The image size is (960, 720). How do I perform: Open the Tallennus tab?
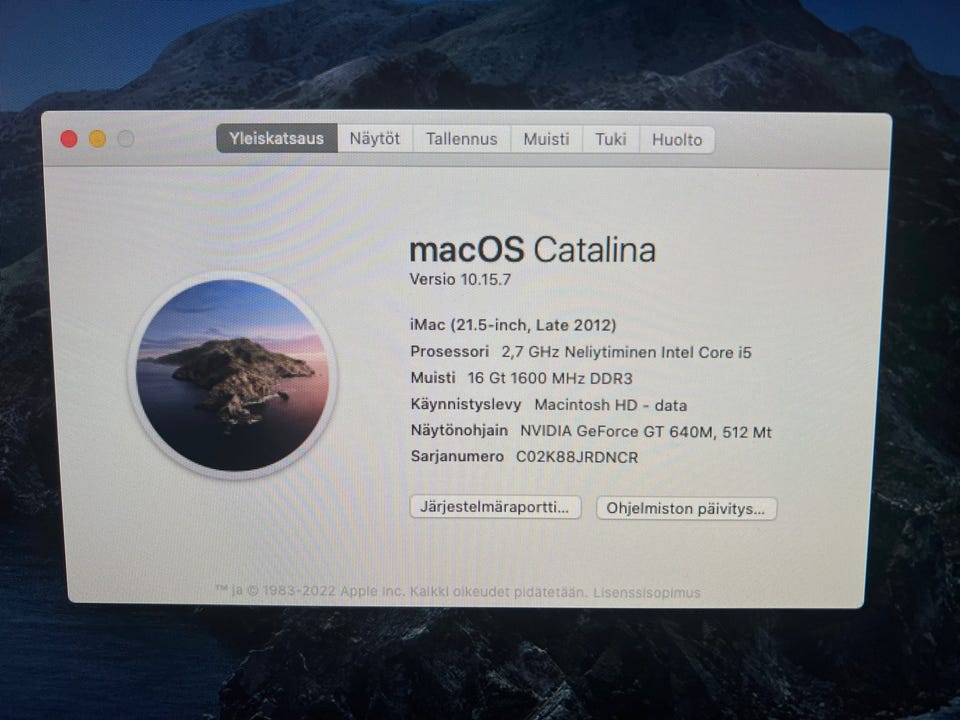coord(462,140)
